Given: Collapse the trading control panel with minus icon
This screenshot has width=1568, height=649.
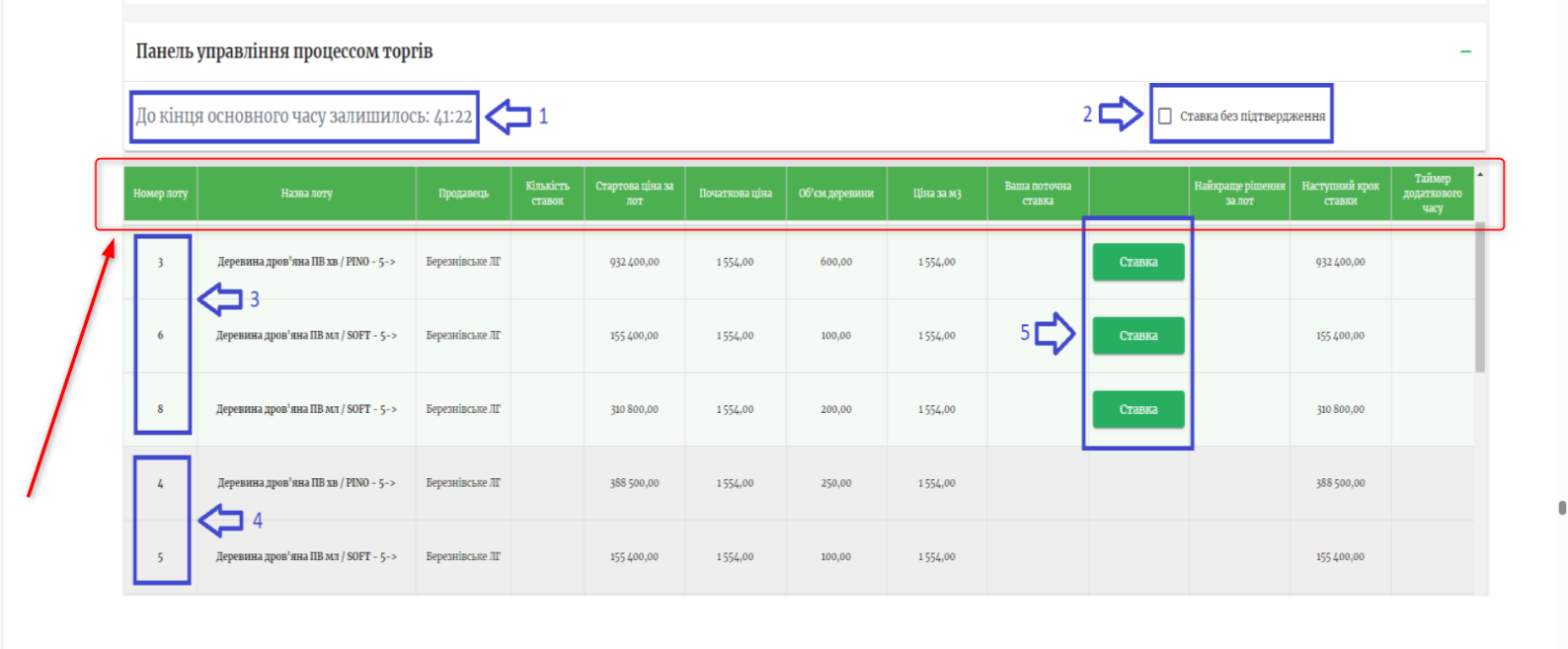Looking at the screenshot, I should (1465, 51).
